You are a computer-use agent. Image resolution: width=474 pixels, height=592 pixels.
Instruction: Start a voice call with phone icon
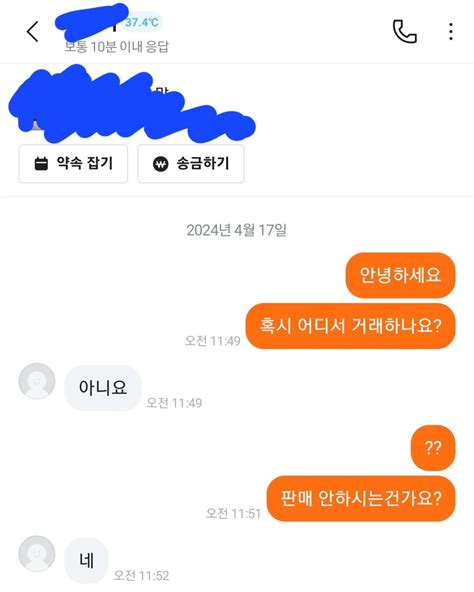pyautogui.click(x=405, y=31)
